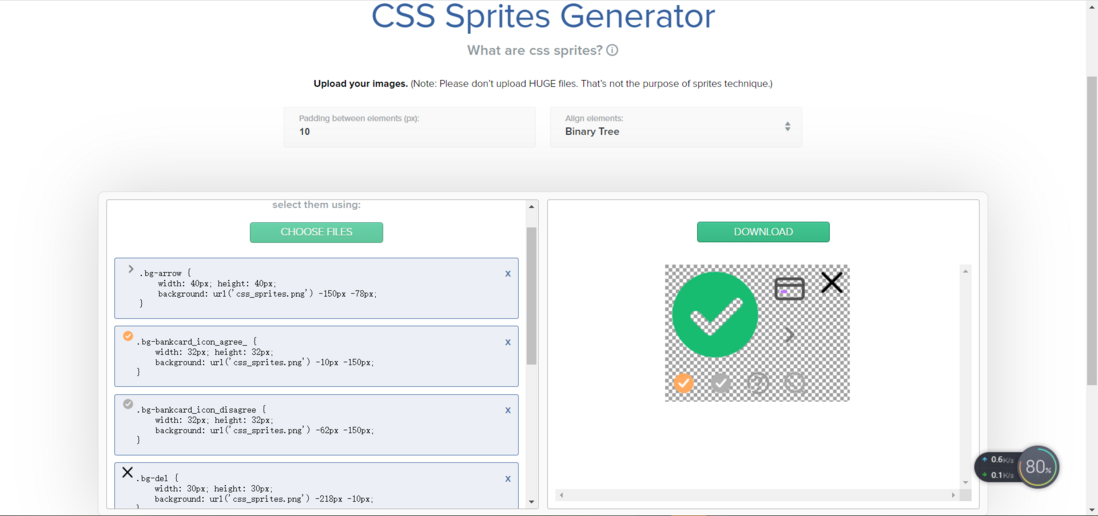Click the padding between elements input field
This screenshot has width=1098, height=516.
(x=410, y=127)
